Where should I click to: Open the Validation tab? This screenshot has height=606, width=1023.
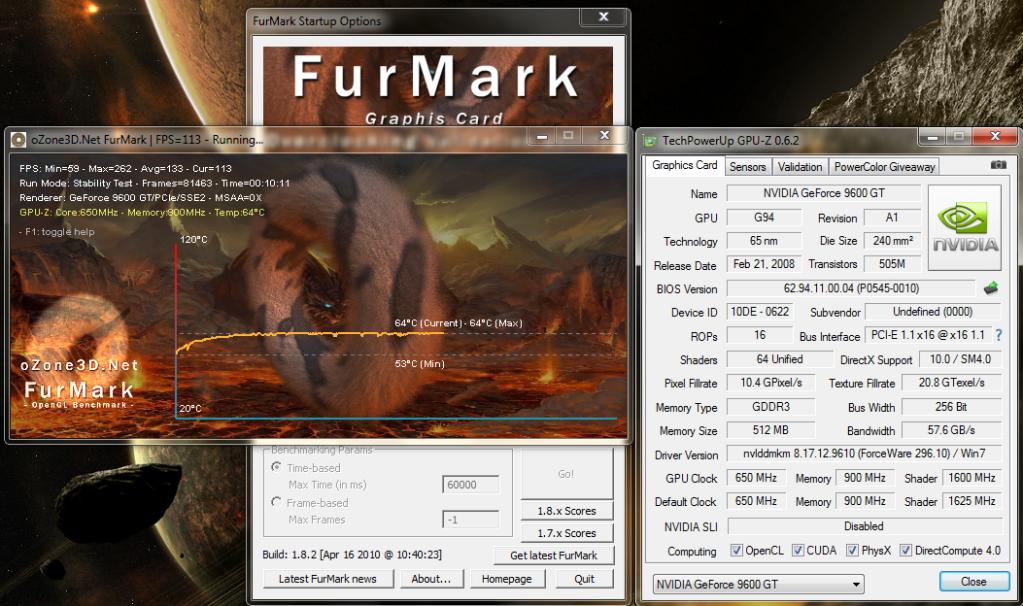[x=800, y=166]
